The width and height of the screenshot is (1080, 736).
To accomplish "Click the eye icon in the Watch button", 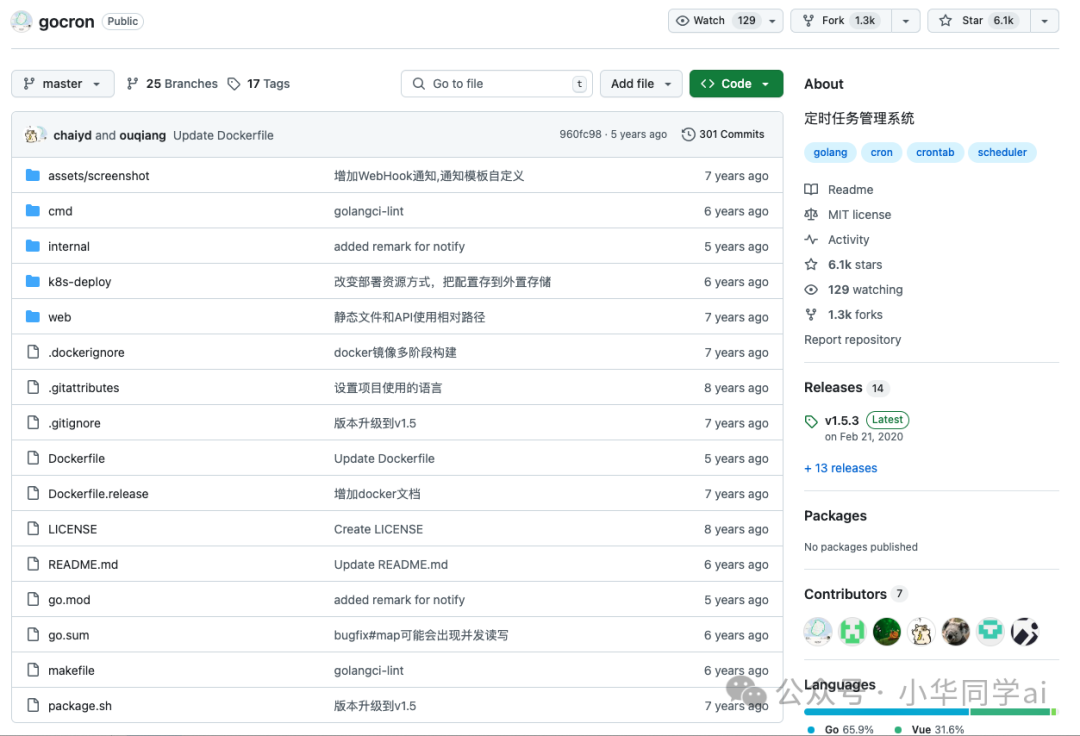I will tap(682, 21).
